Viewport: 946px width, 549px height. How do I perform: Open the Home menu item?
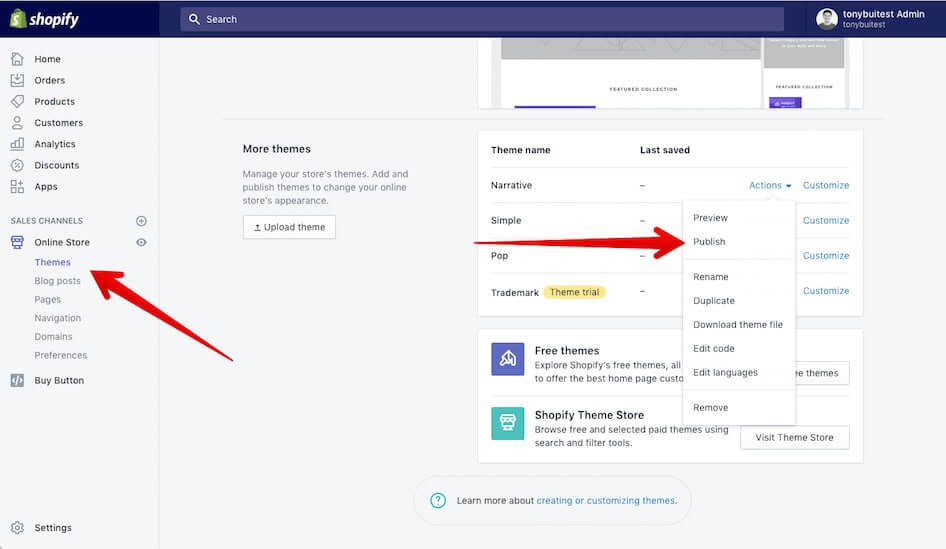coord(47,59)
